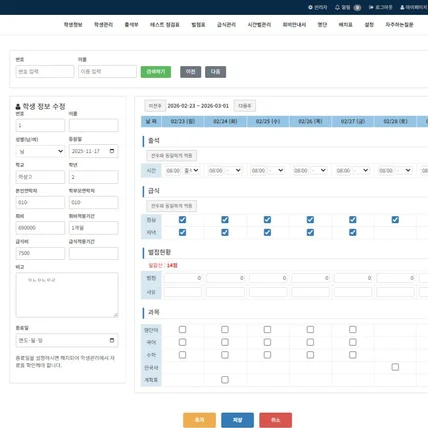Go to the 급식관리 menu
The height and width of the screenshot is (428, 428).
tap(226, 25)
